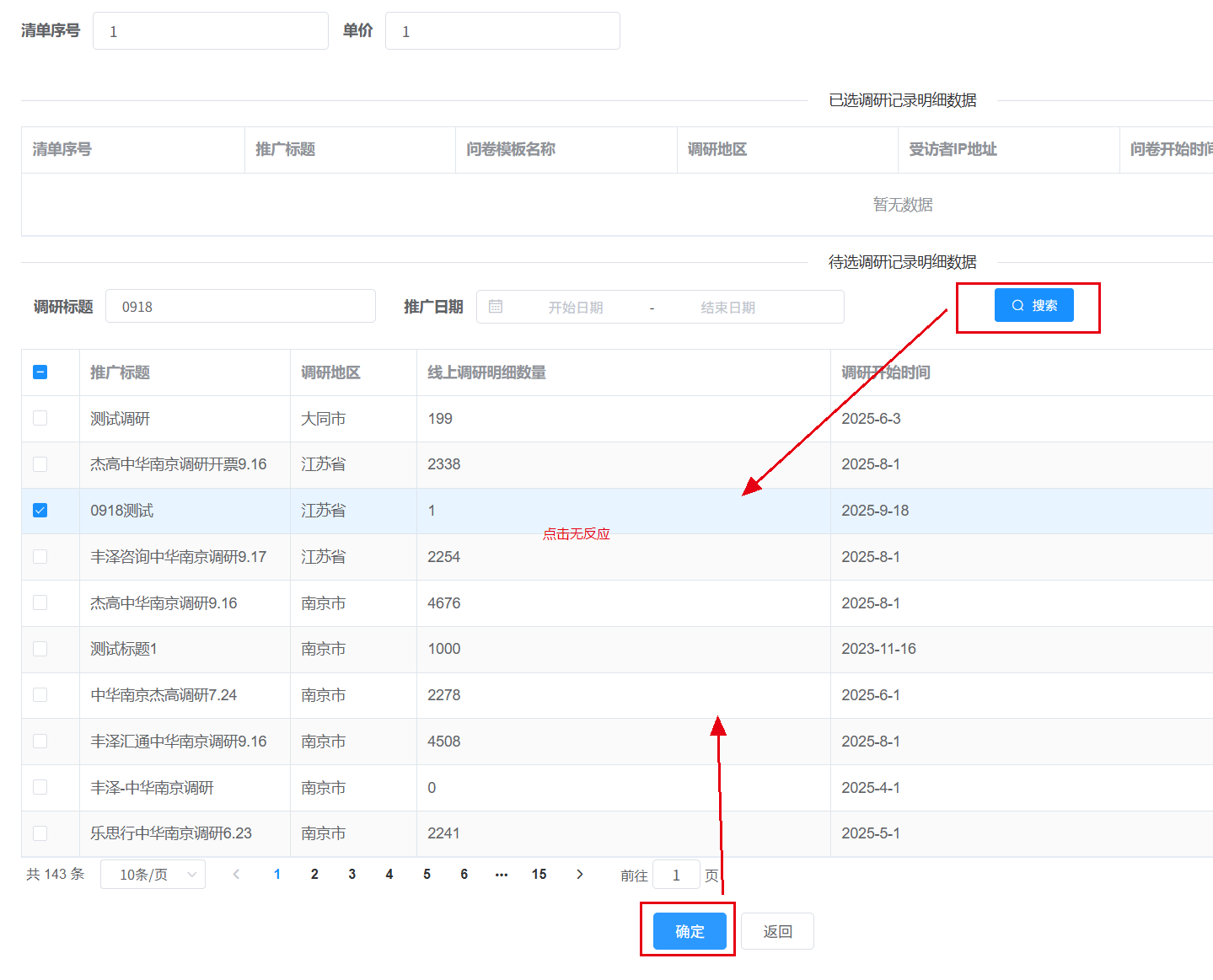The image size is (1213, 980).
Task: Go to next page using right arrow
Action: tap(579, 874)
